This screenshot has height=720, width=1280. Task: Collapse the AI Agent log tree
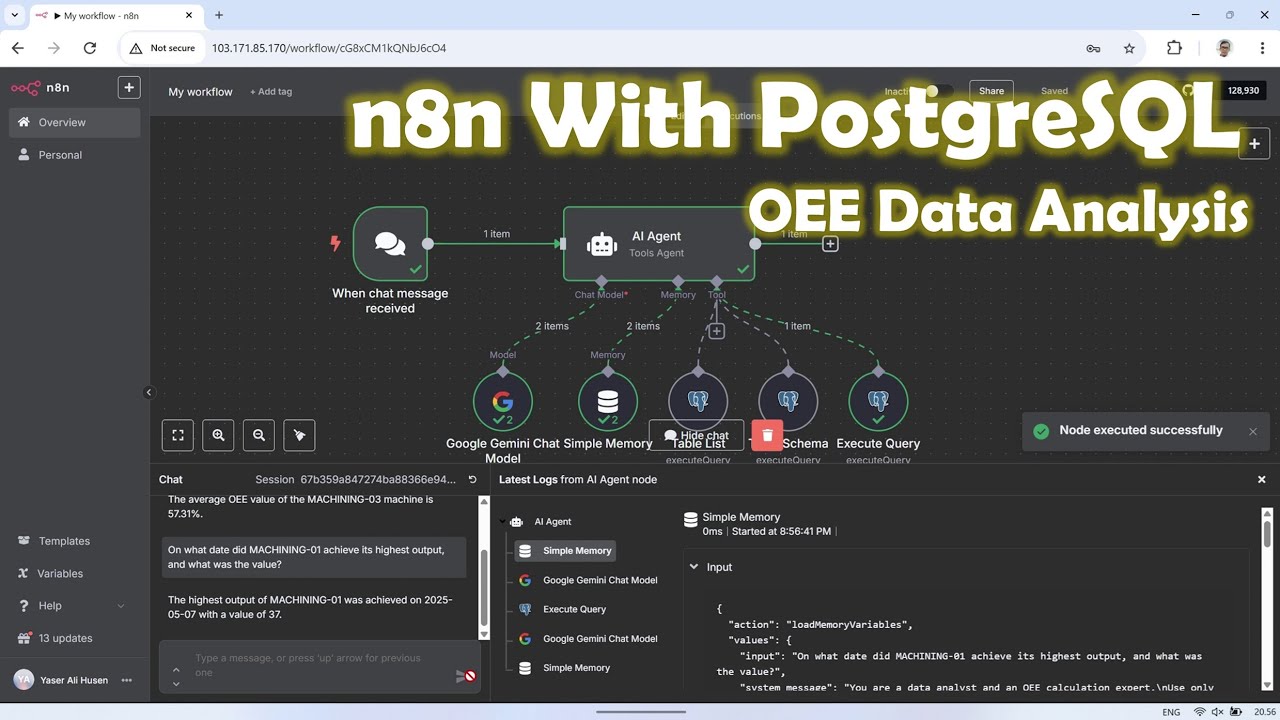click(503, 522)
